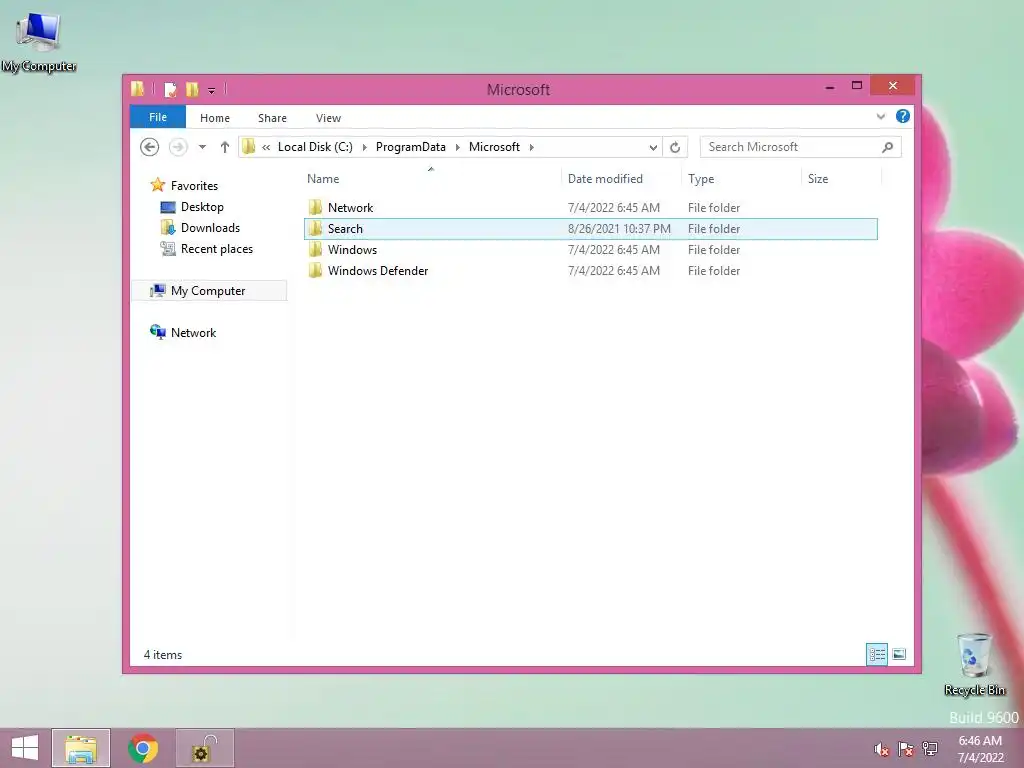Screen dimensions: 1024x768
Task: Expand the arrow after Local Disk (C:)
Action: click(x=364, y=147)
